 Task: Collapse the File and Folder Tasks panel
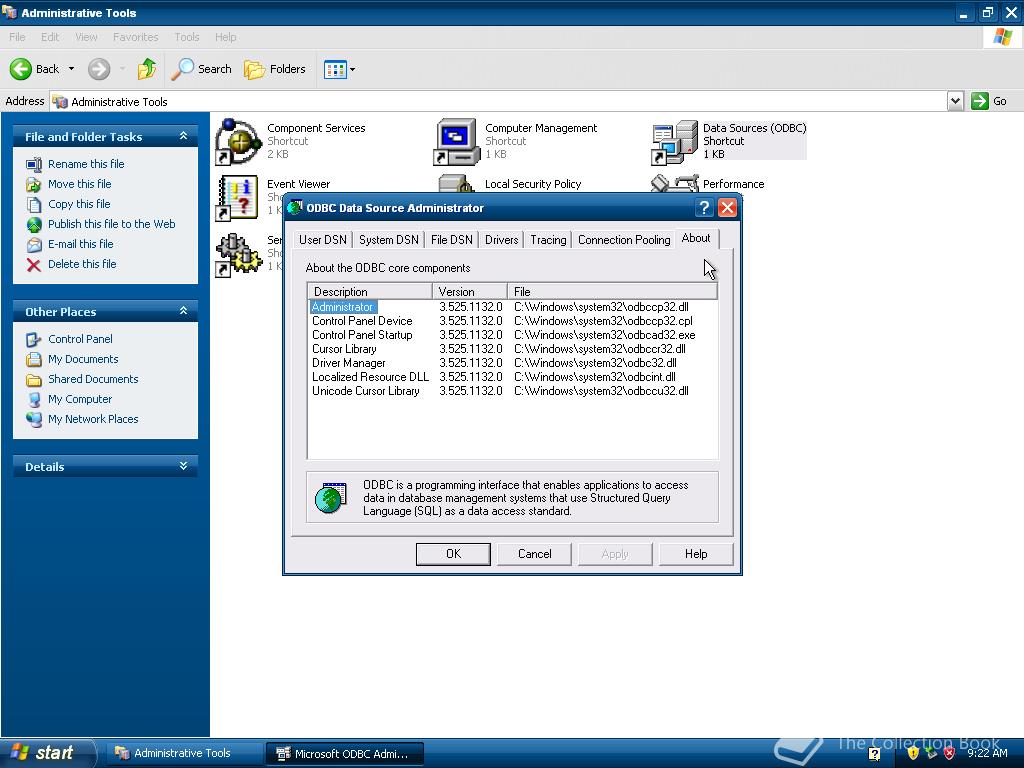(x=184, y=136)
